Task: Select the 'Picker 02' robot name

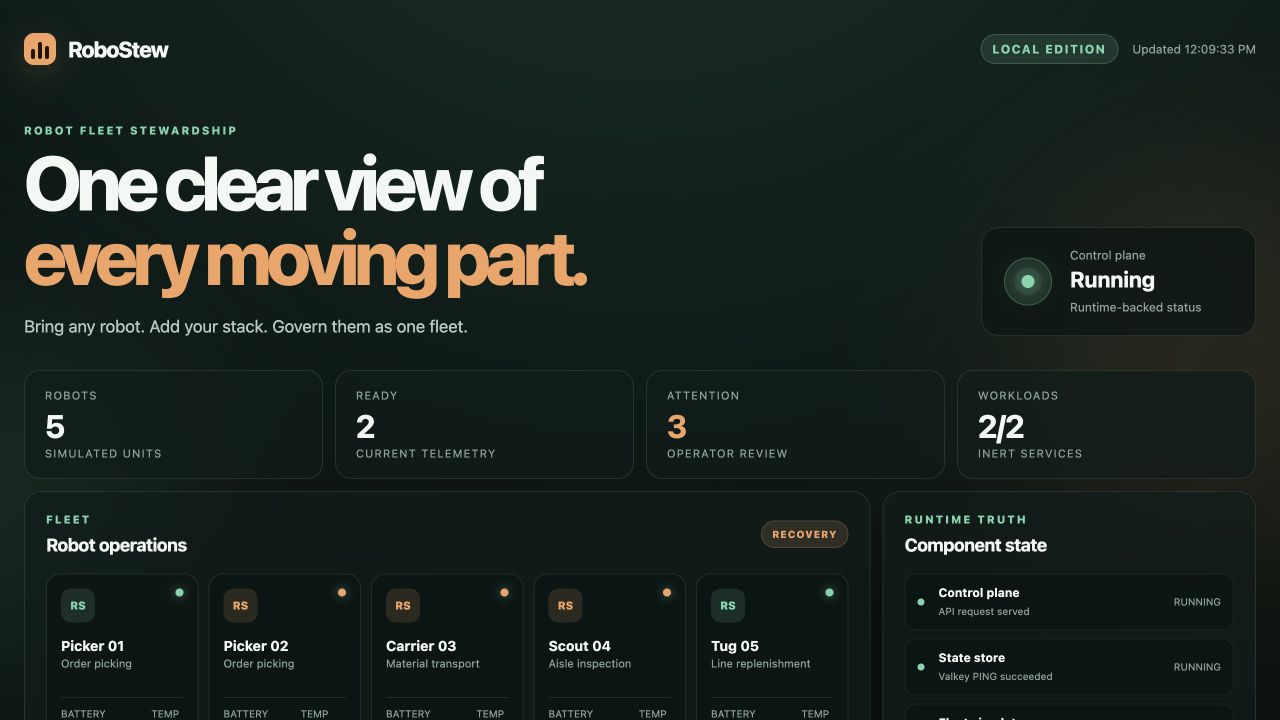Action: pos(256,646)
